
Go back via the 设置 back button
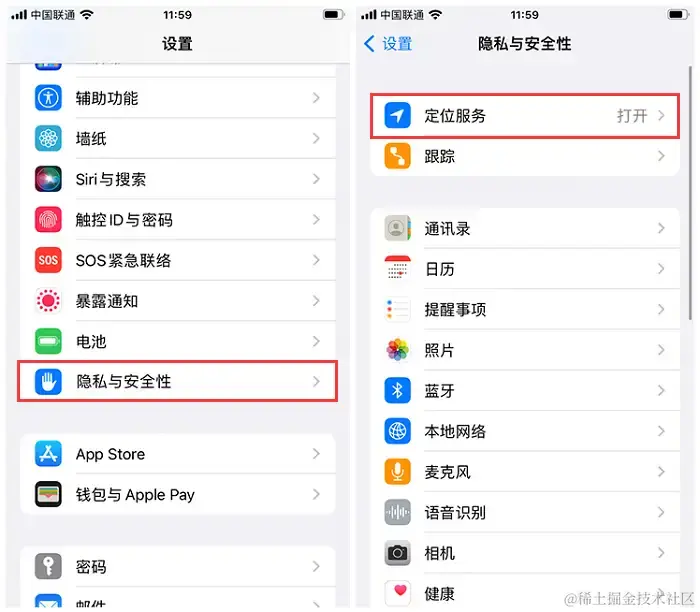click(388, 44)
